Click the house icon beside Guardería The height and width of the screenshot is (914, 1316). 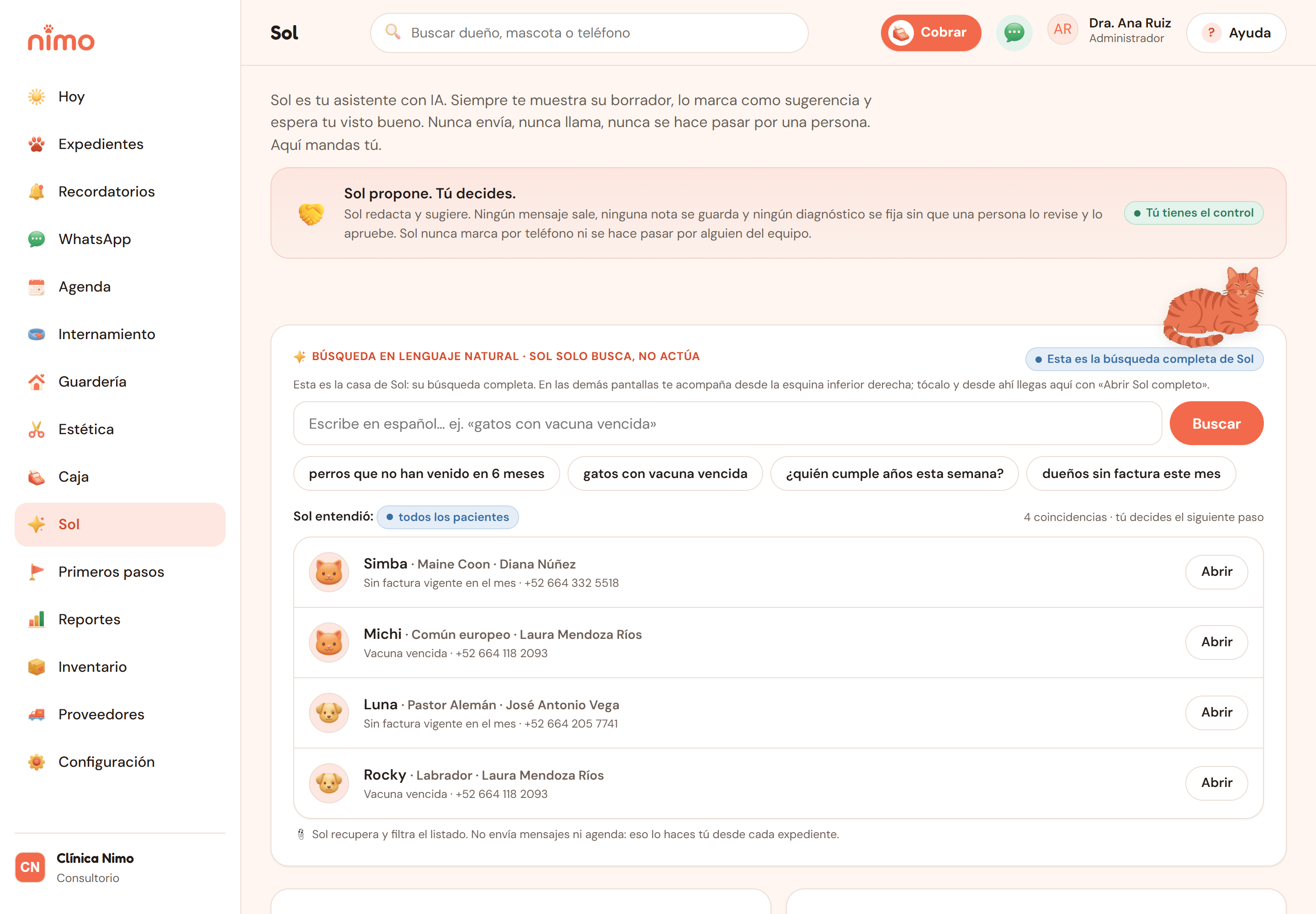click(x=37, y=382)
